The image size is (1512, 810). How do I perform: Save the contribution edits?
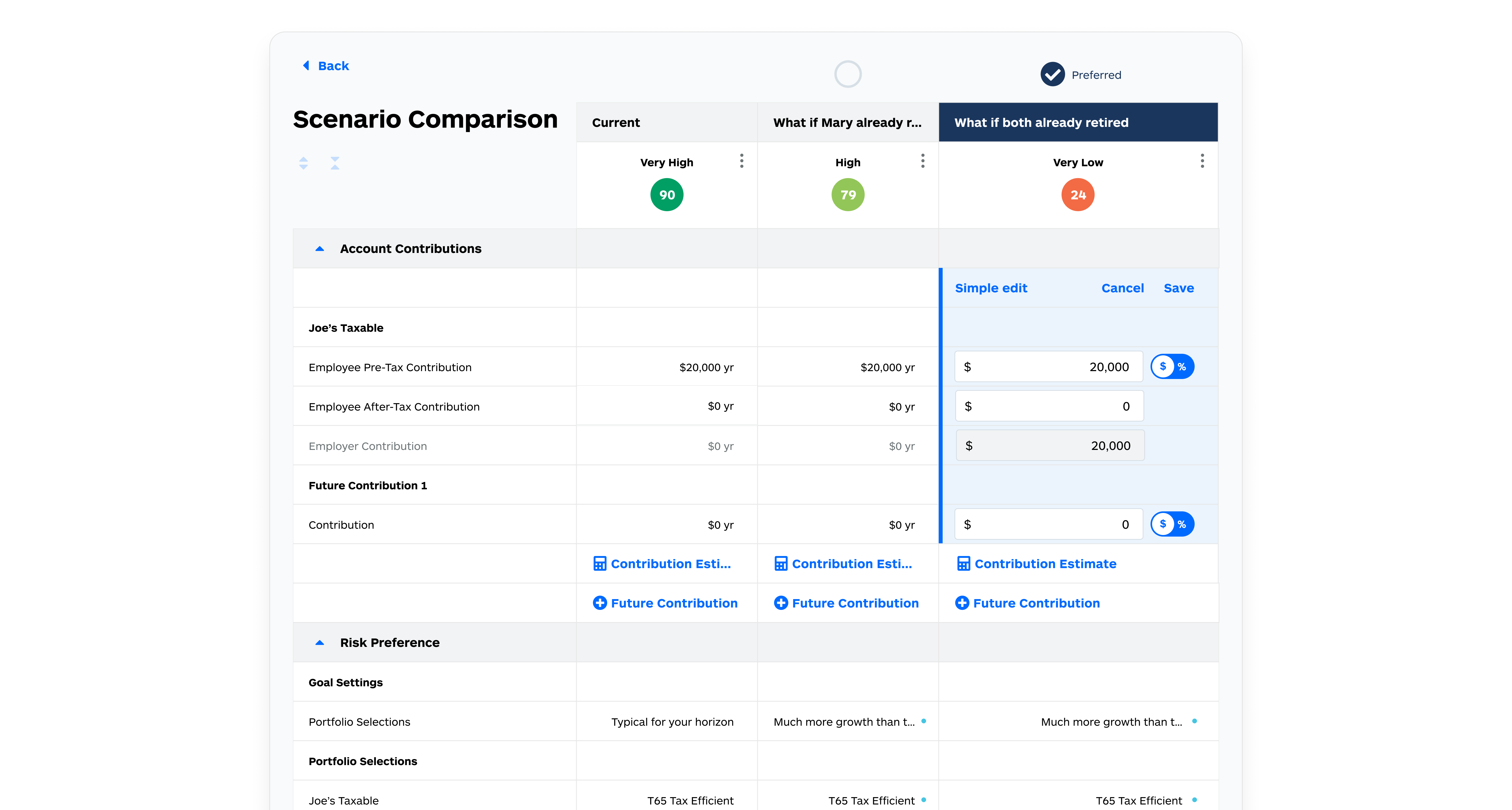pyautogui.click(x=1179, y=288)
